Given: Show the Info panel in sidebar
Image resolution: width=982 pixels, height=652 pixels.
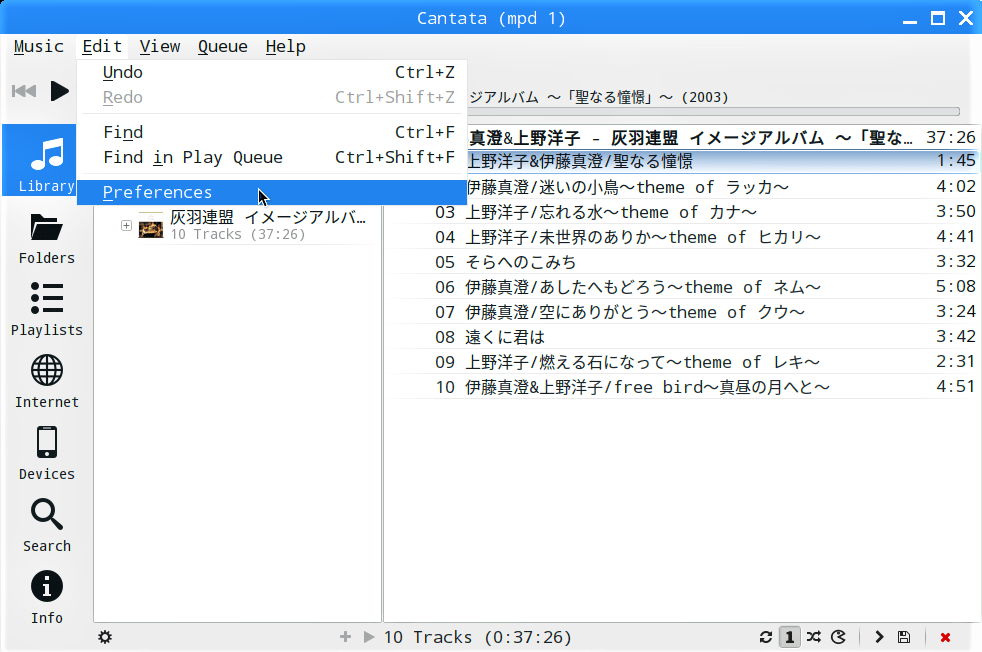Looking at the screenshot, I should (47, 599).
